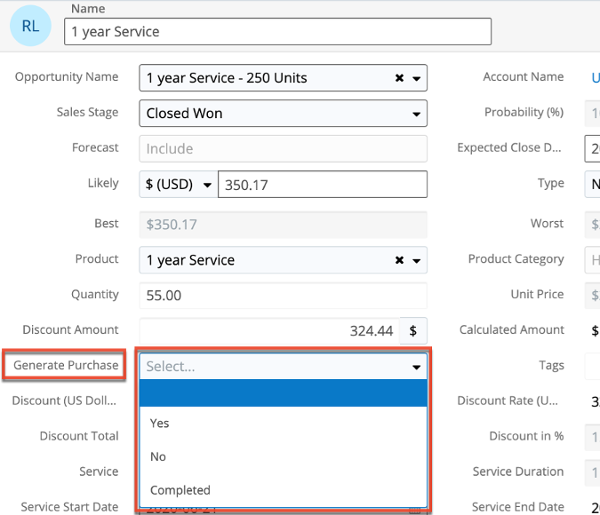
Task: Click the RL avatar icon
Action: click(x=31, y=26)
